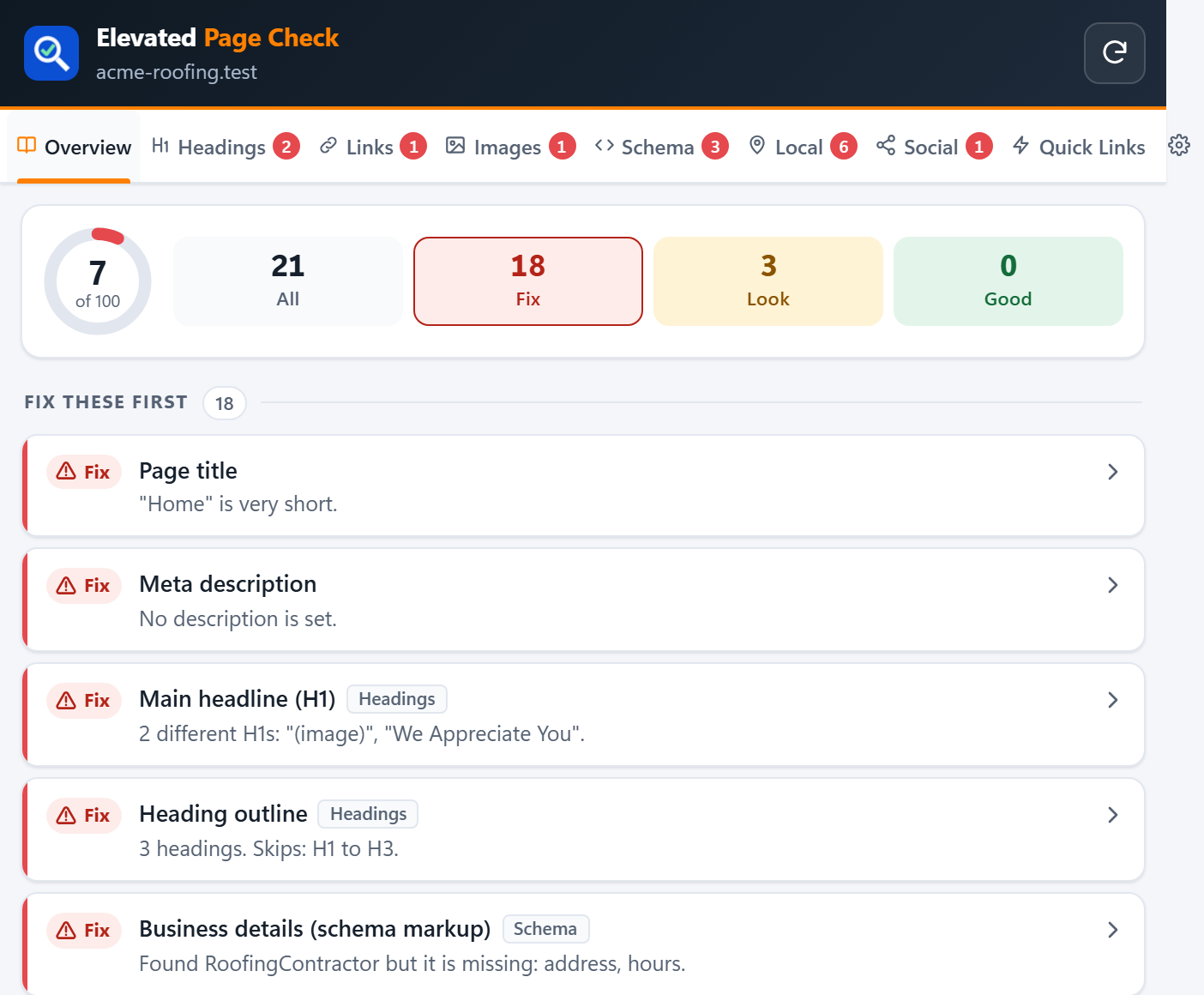Click the Schema tag on Business details row
Viewport: 1204px width, 995px height.
point(545,929)
